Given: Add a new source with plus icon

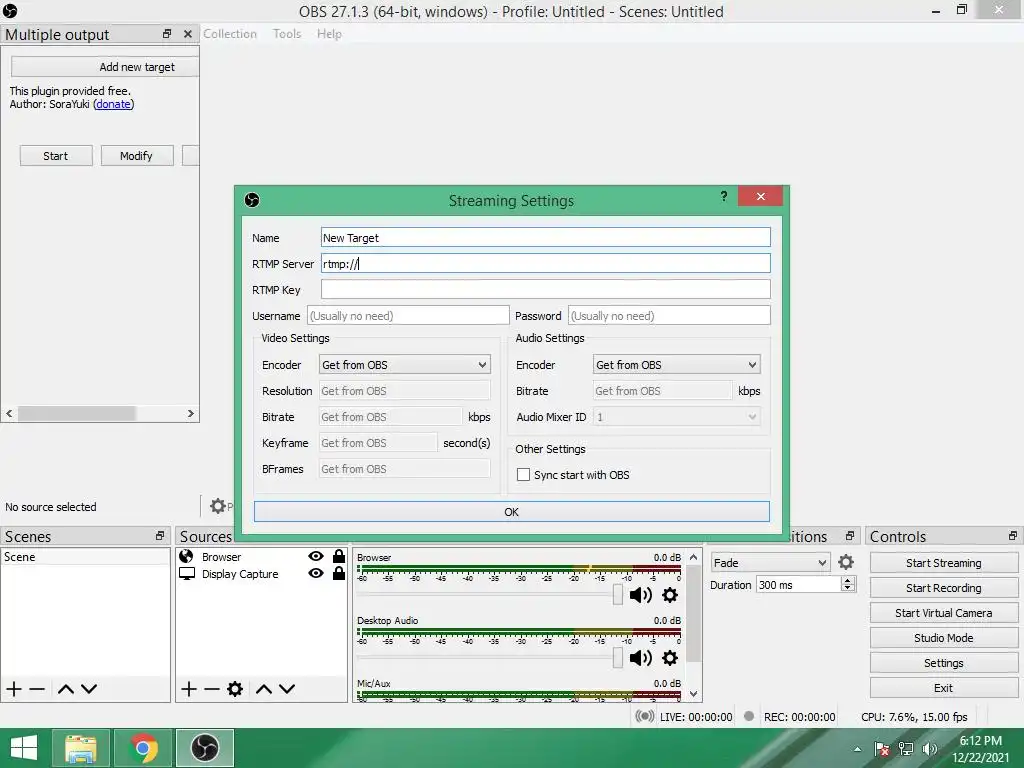Looking at the screenshot, I should coord(189,688).
